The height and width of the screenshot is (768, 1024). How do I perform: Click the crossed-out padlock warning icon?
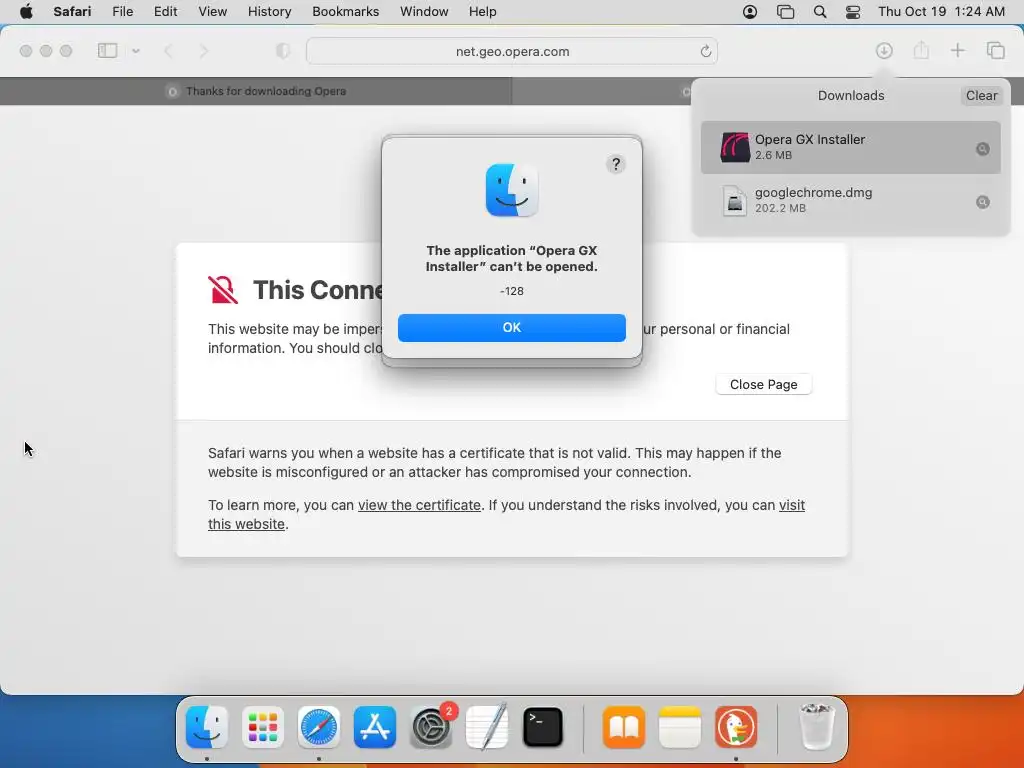coord(223,289)
